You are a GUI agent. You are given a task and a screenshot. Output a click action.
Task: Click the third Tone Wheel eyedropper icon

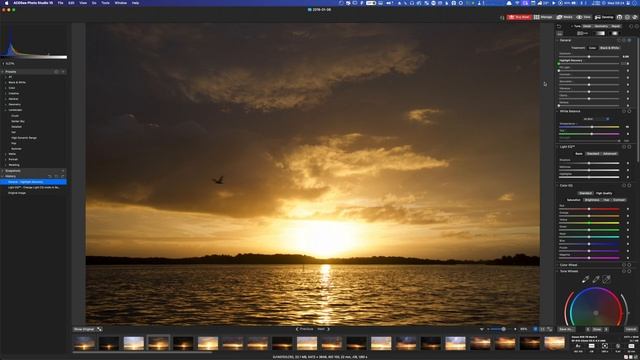coord(607,279)
